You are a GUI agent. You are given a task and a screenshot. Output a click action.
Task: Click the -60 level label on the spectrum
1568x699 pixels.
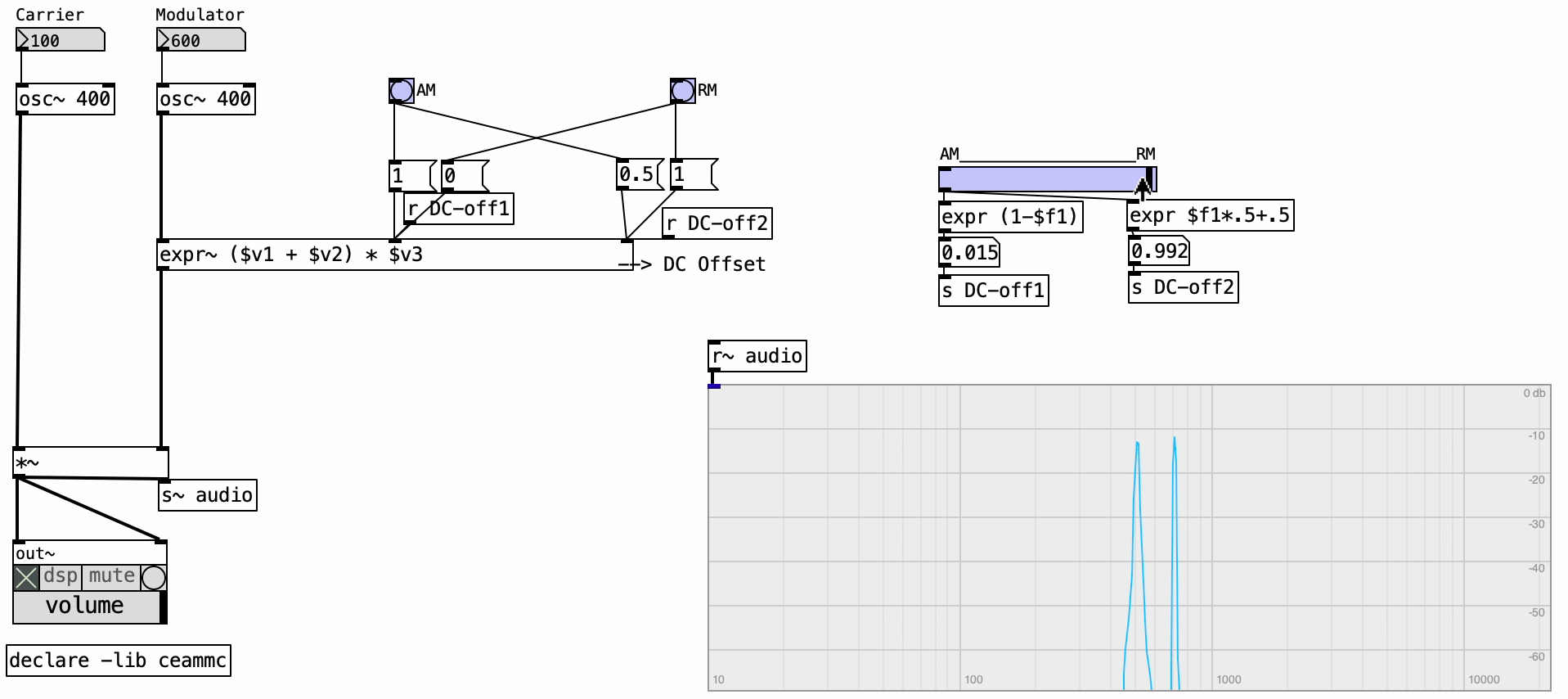[1537, 656]
